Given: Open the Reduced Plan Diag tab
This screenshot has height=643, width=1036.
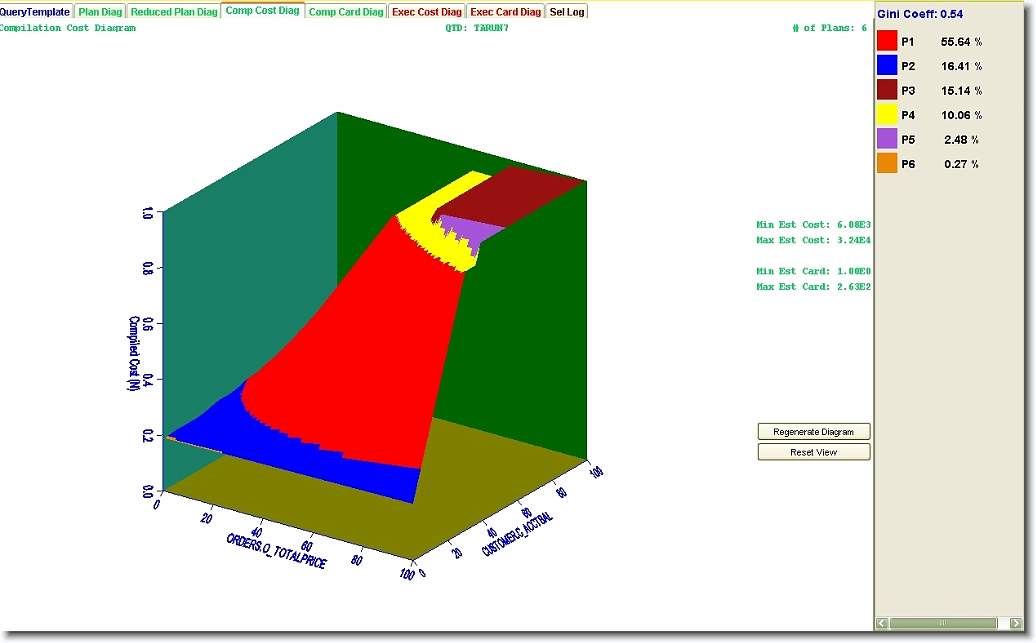Looking at the screenshot, I should coord(174,12).
